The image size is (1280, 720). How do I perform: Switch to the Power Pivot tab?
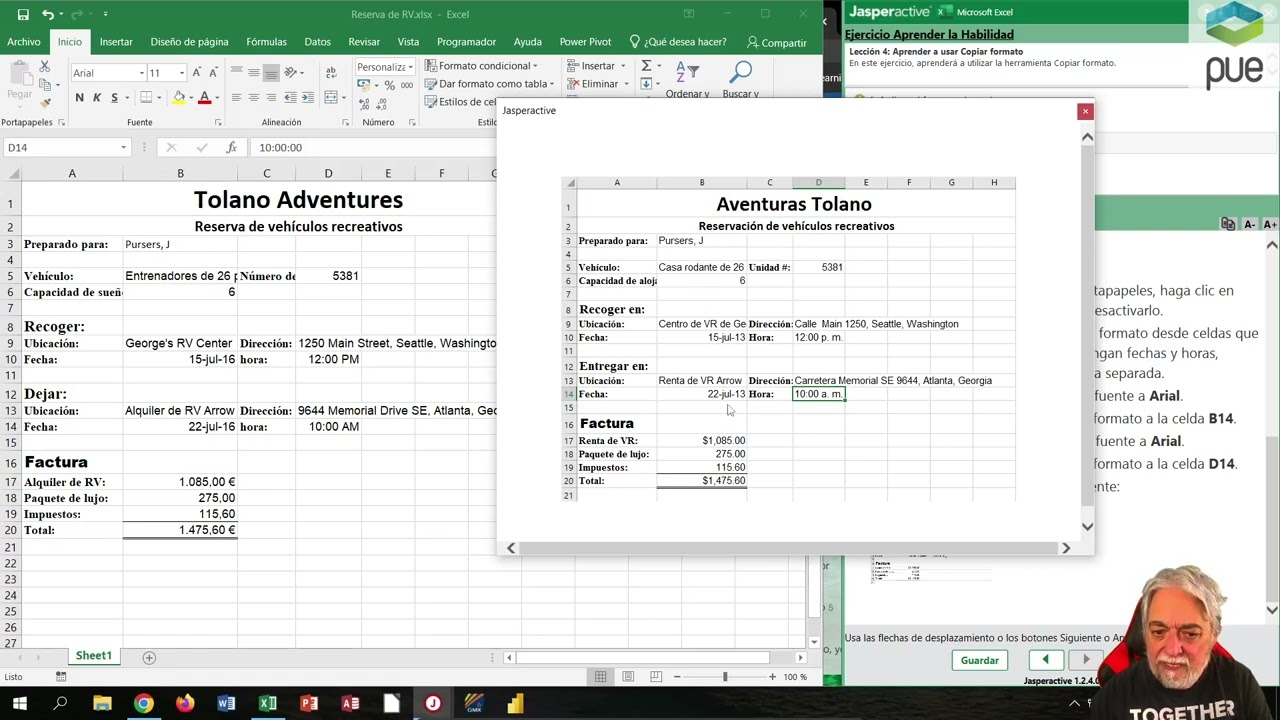coord(585,42)
